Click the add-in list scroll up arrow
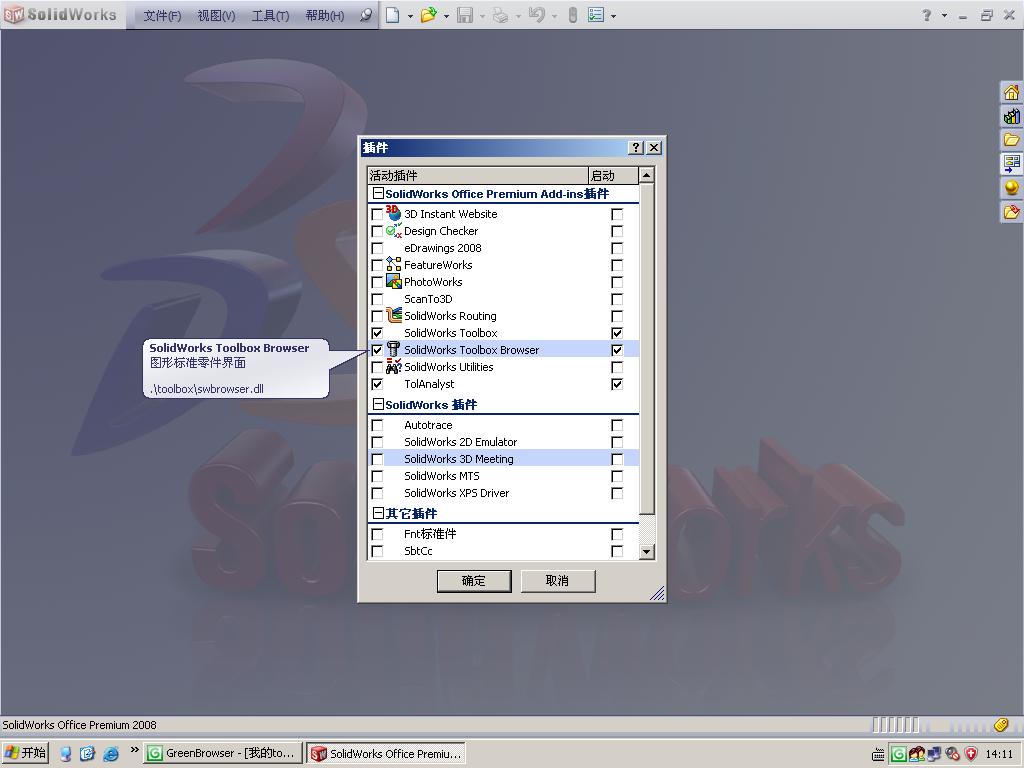Image resolution: width=1024 pixels, height=768 pixels. pos(646,175)
